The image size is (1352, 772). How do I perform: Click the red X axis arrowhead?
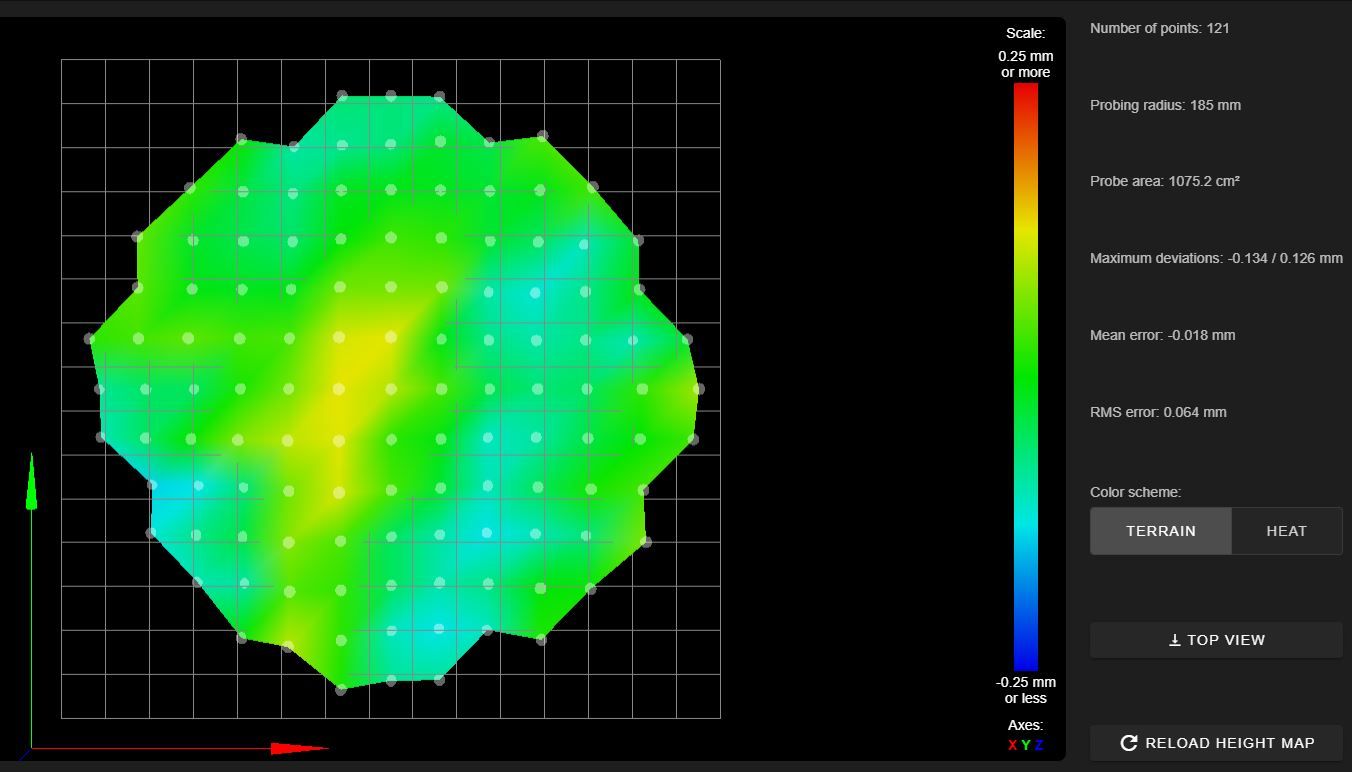299,748
